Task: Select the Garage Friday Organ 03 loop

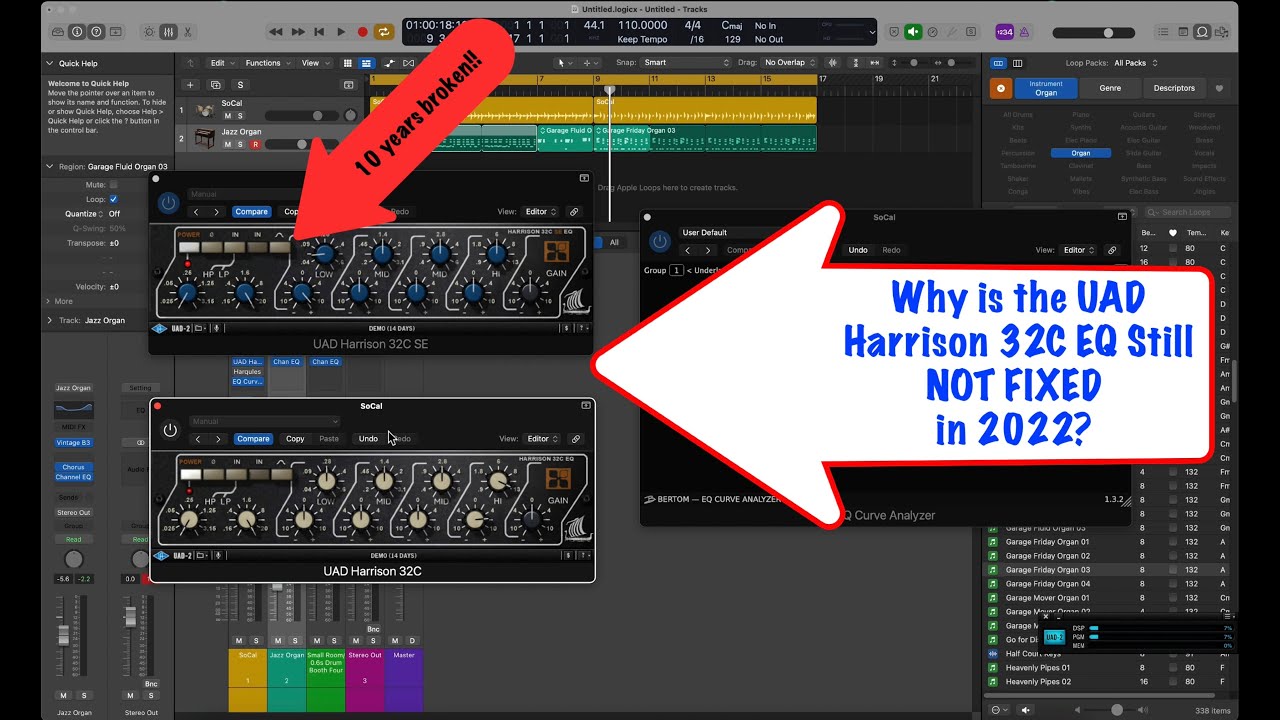Action: (1048, 570)
